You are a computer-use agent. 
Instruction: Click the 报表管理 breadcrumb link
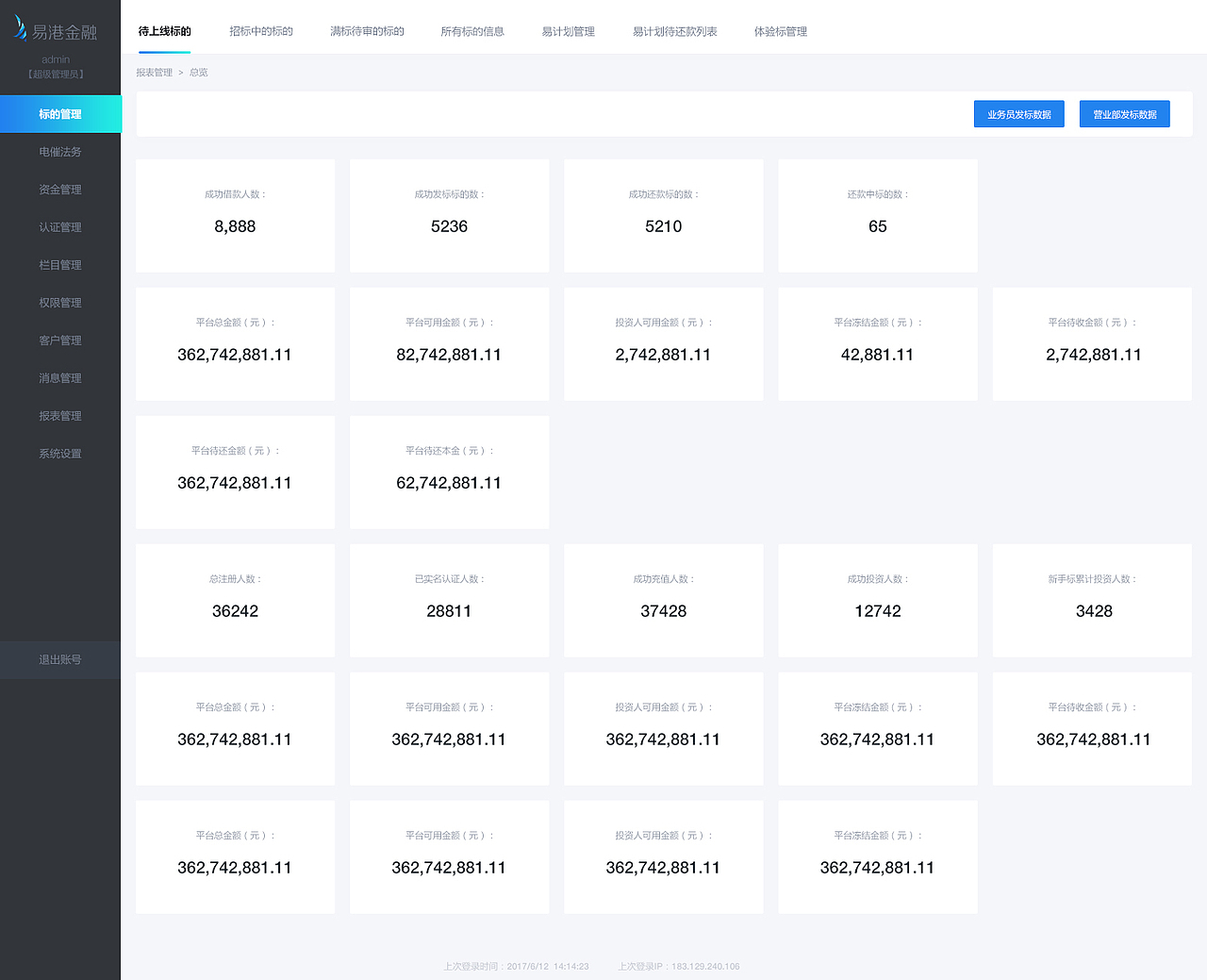pos(154,73)
